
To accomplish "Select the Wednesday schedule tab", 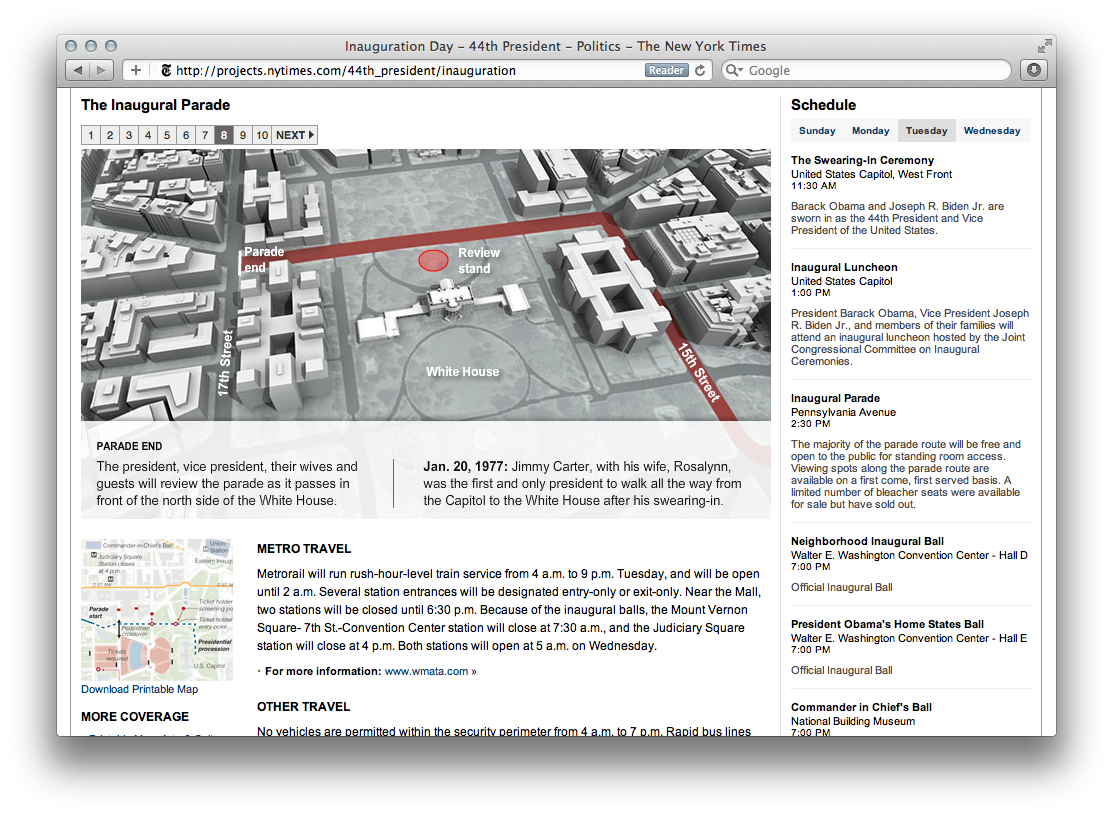I will (992, 131).
